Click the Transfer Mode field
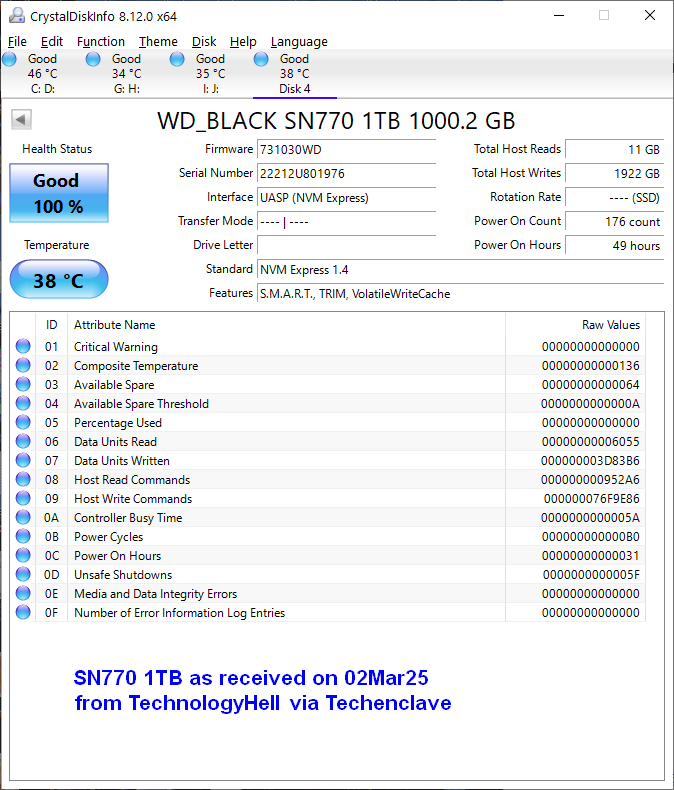The width and height of the screenshot is (674, 790). click(x=347, y=221)
